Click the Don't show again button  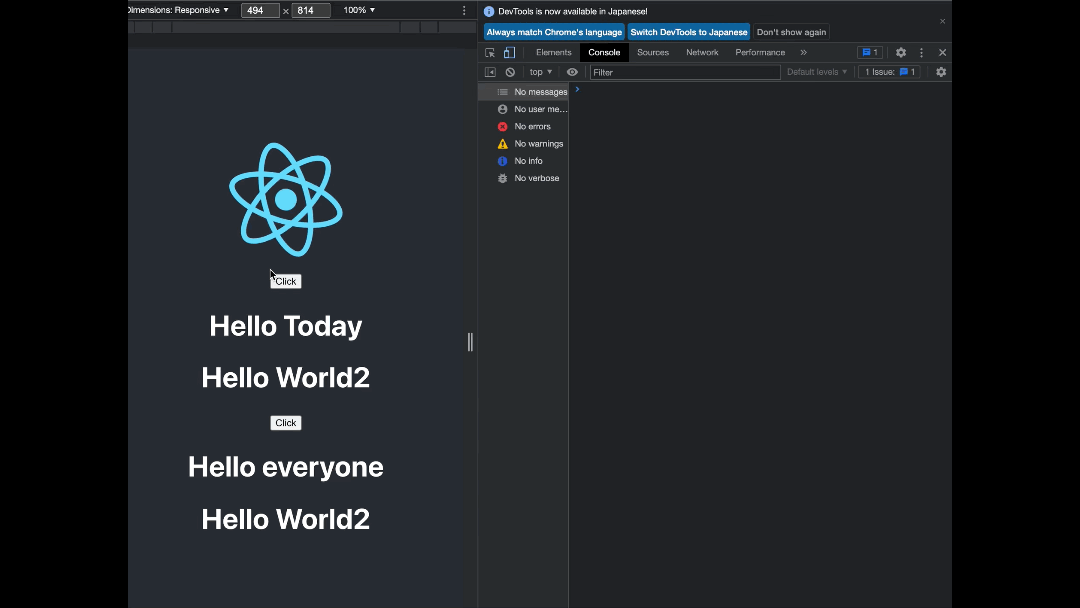(791, 32)
